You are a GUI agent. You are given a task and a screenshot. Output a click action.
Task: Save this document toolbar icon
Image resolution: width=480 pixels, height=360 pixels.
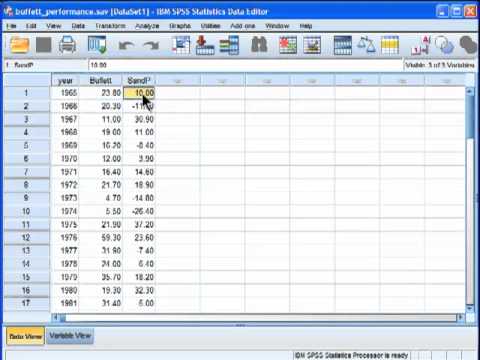(x=43, y=45)
